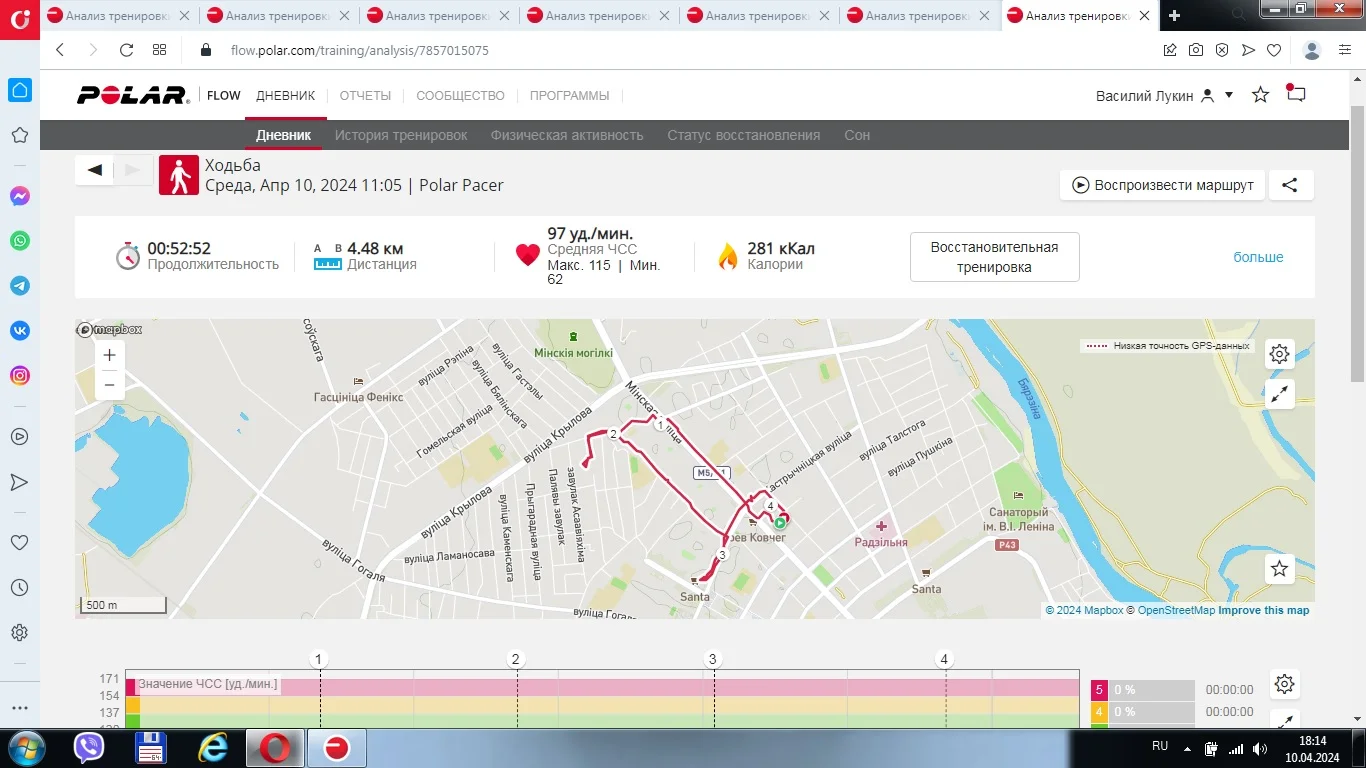Viewport: 1366px width, 768px height.
Task: Open heart rate chart settings gear
Action: [1285, 684]
